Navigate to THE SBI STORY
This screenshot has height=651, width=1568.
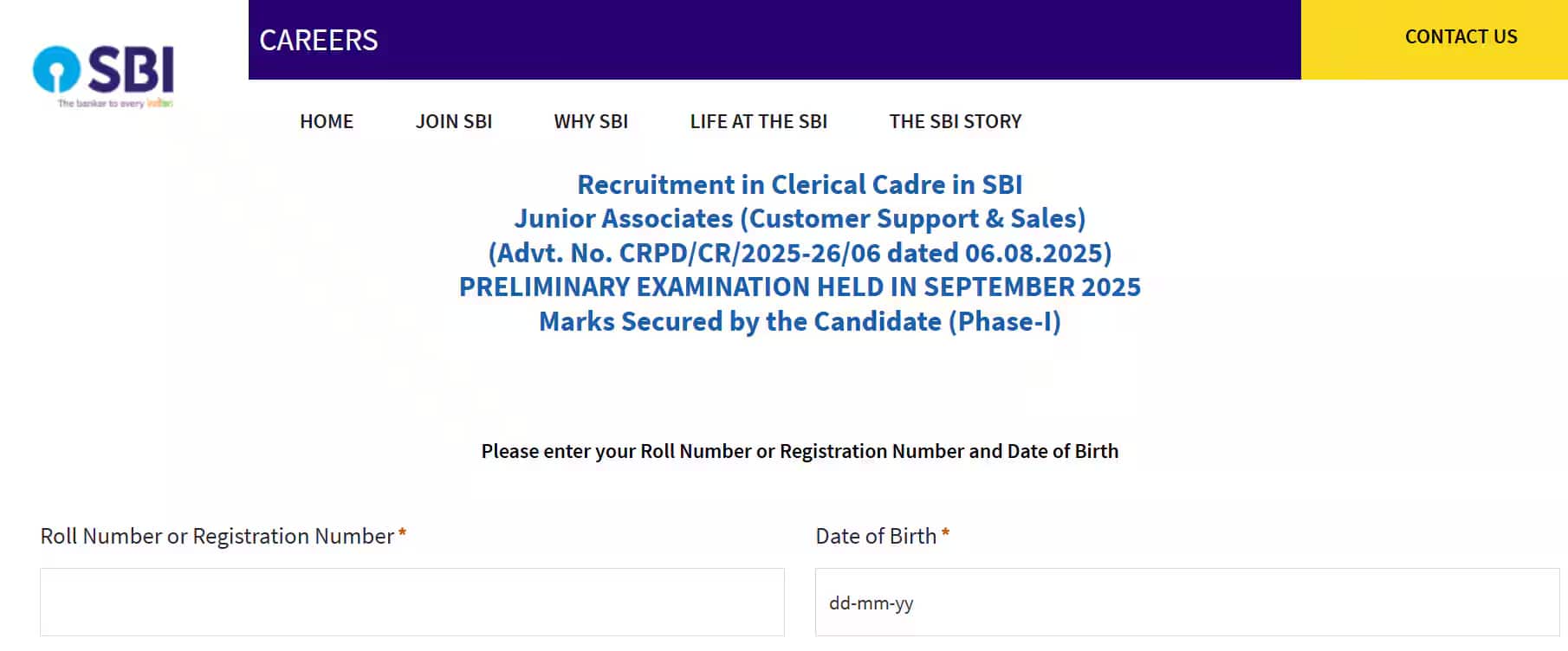tap(955, 121)
